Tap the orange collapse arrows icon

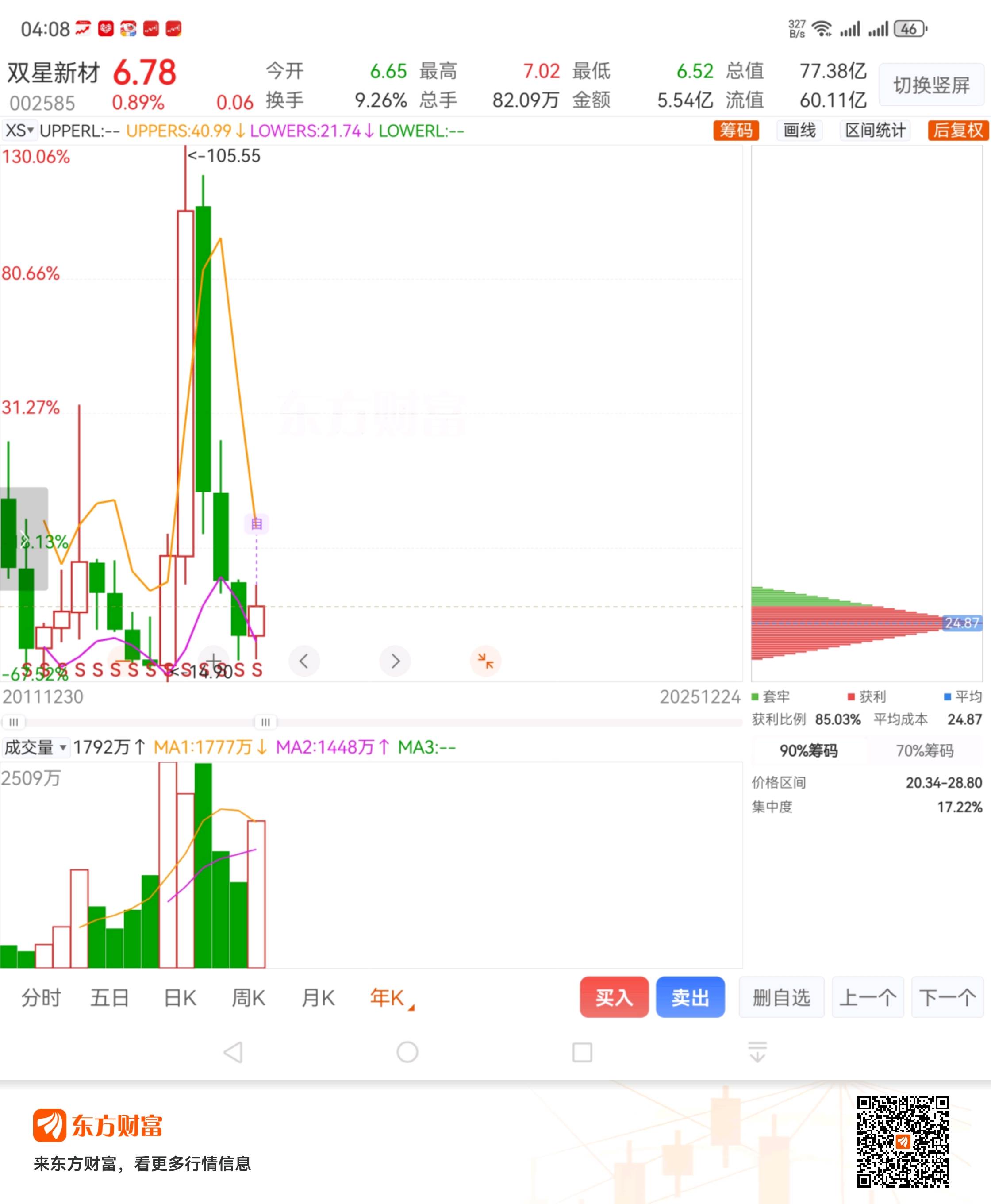tap(485, 661)
